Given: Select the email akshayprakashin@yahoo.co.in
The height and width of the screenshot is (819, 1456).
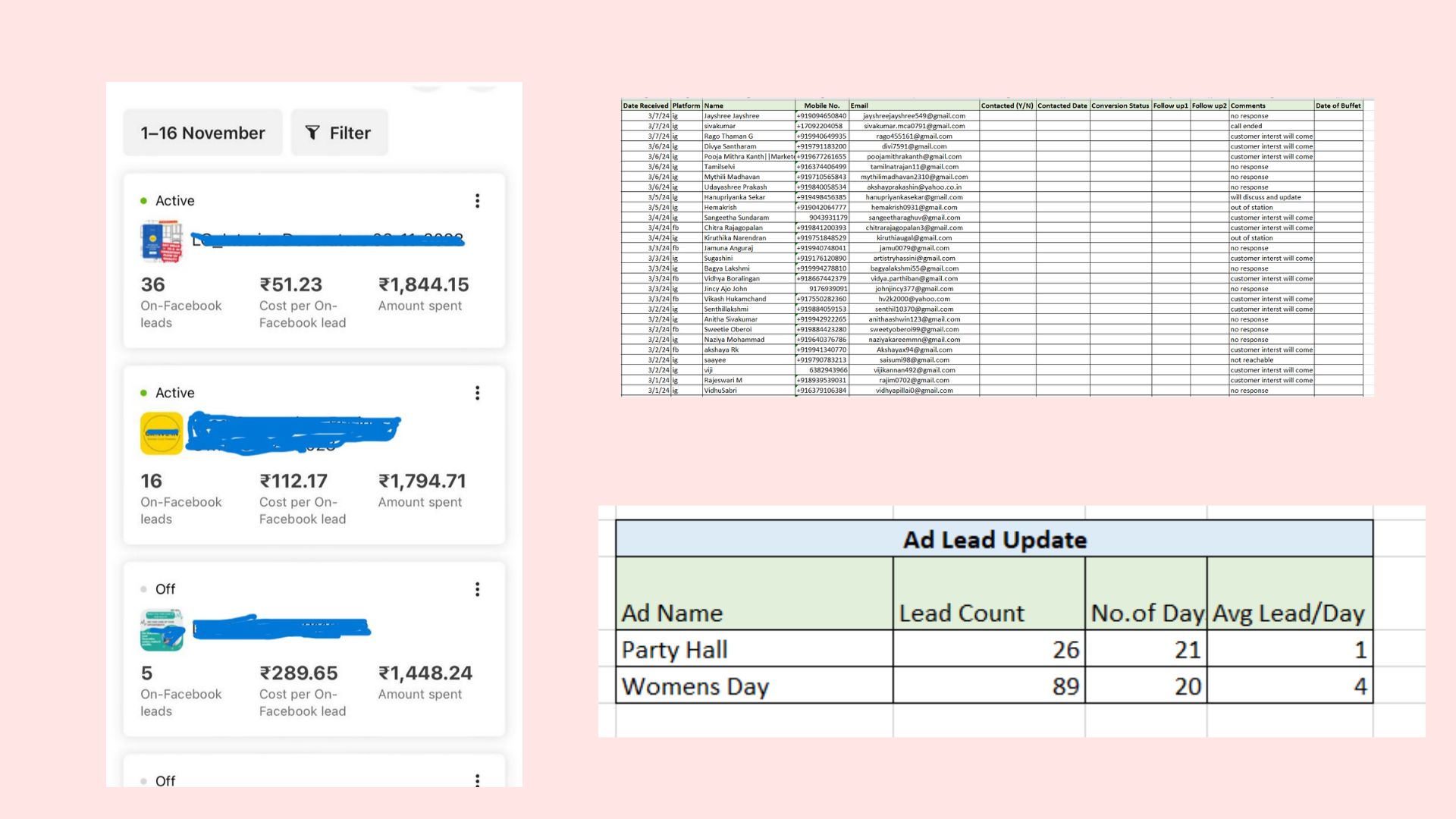Looking at the screenshot, I should 914,187.
